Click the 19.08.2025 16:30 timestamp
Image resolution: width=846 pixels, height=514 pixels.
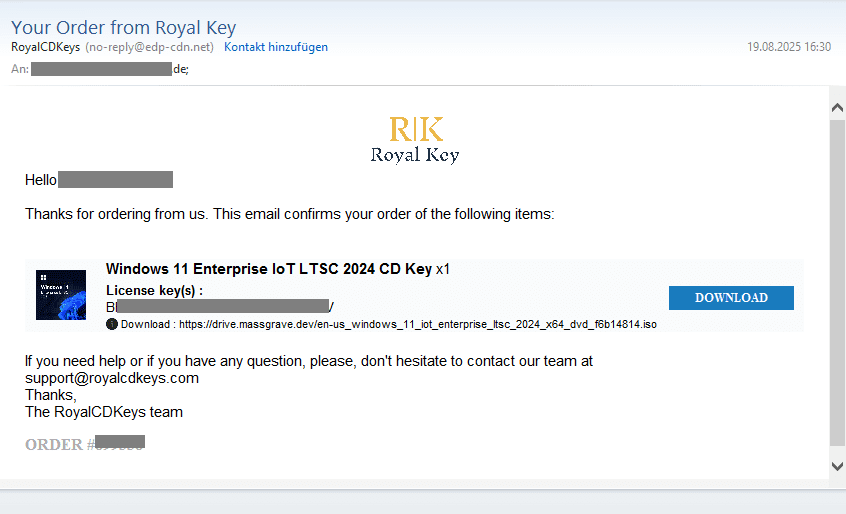[x=788, y=47]
